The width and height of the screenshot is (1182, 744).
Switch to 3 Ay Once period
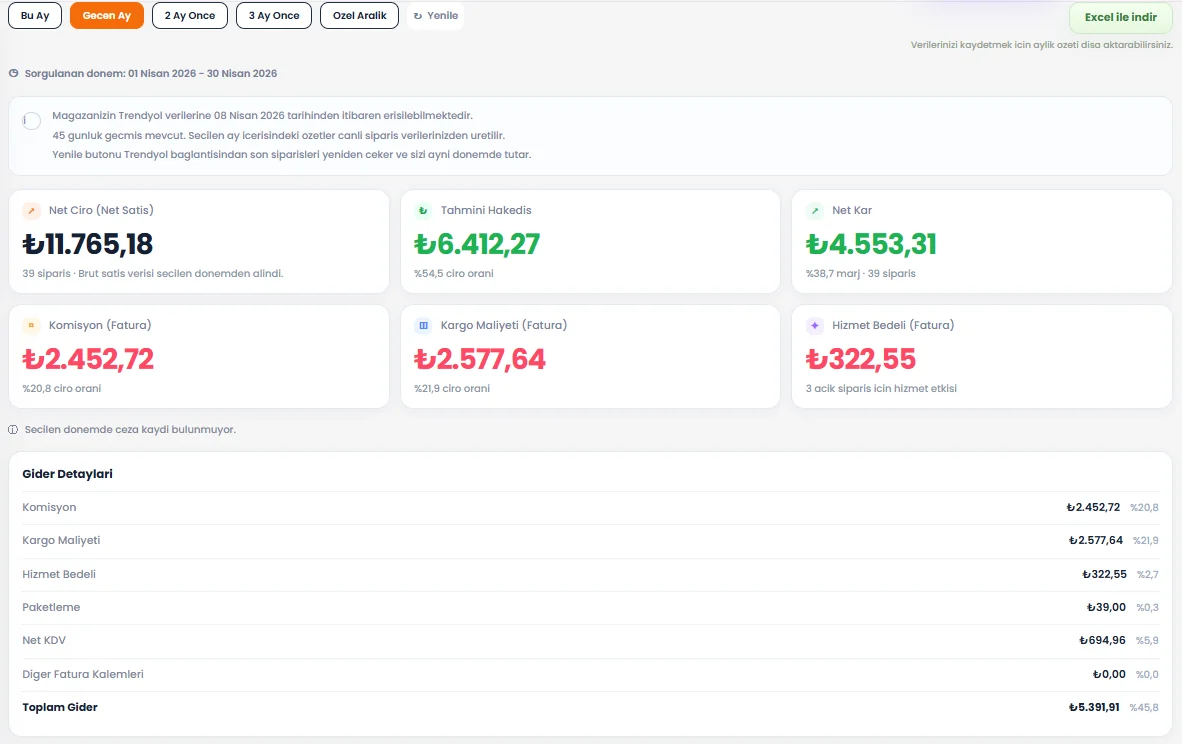pos(274,16)
